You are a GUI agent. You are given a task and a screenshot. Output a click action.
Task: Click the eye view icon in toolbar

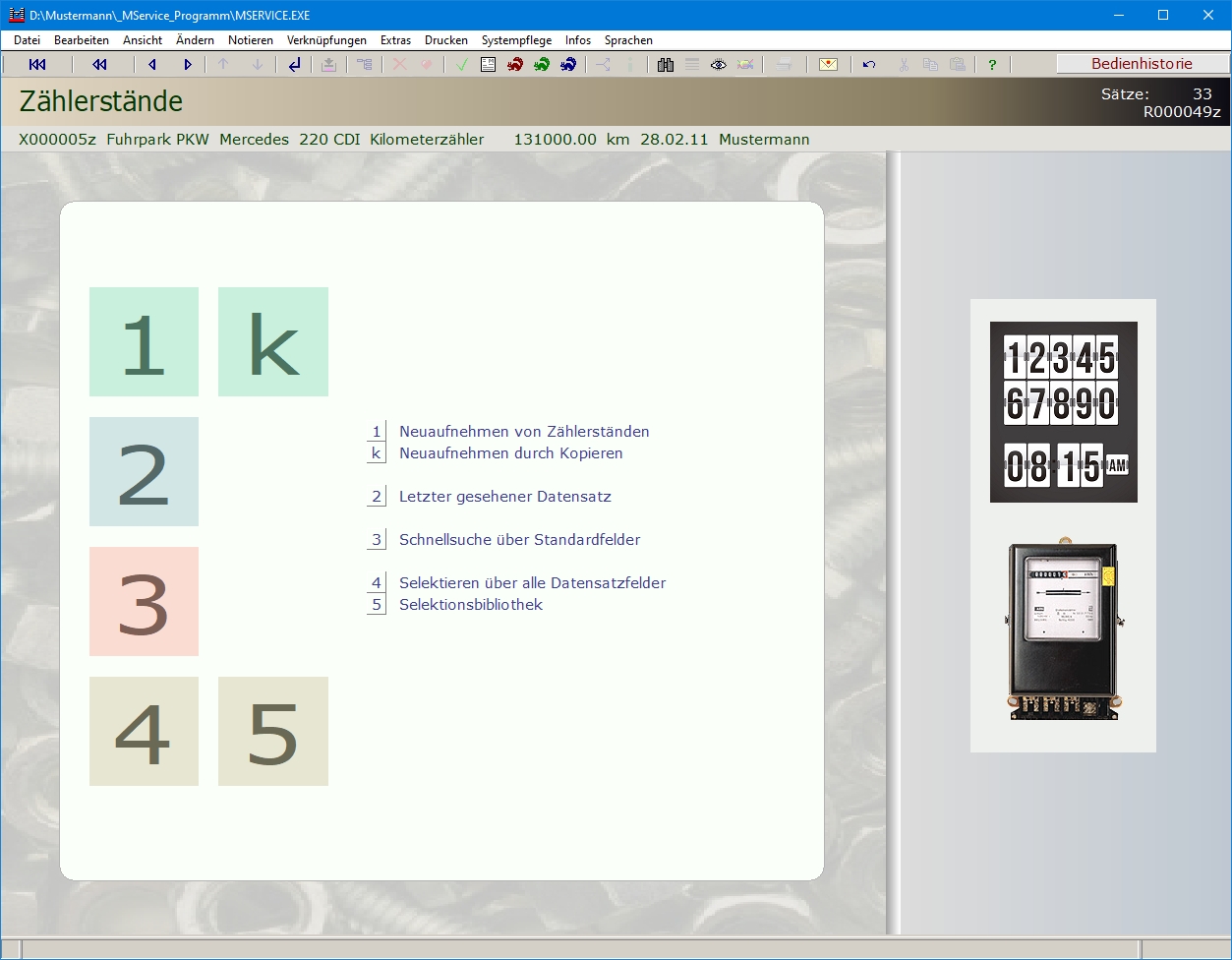click(x=719, y=65)
